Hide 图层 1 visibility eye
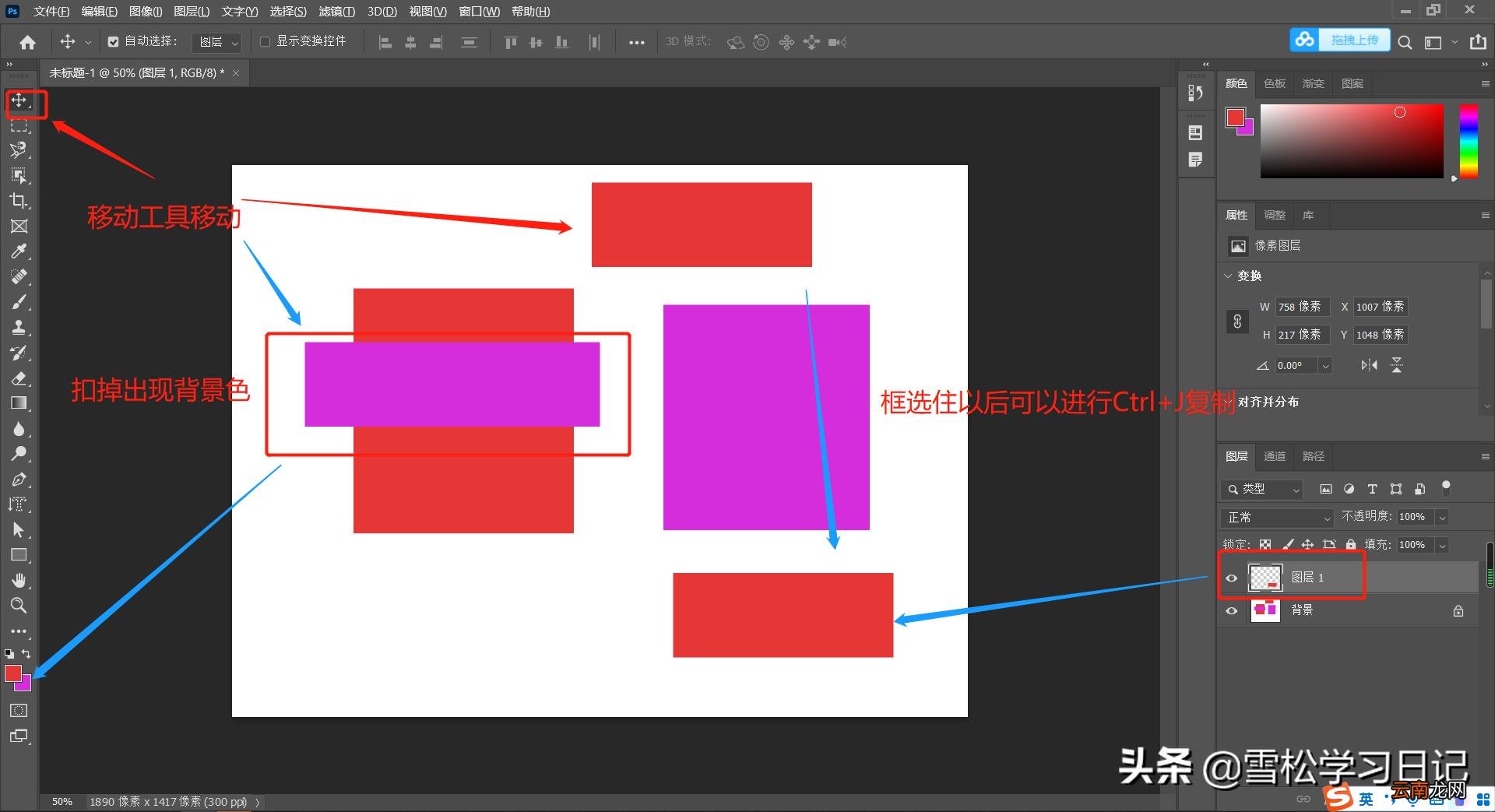1495x812 pixels. click(x=1231, y=578)
